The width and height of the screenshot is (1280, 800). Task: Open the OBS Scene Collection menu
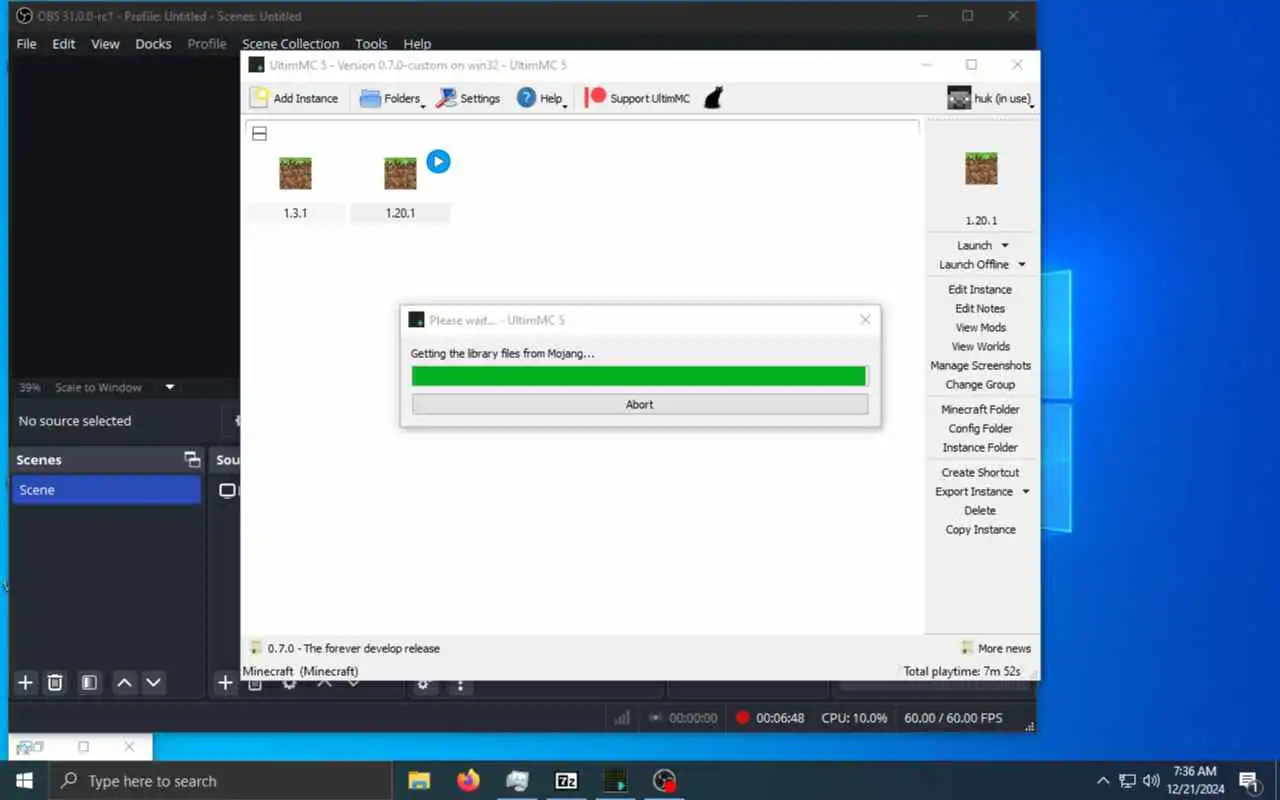pos(291,44)
